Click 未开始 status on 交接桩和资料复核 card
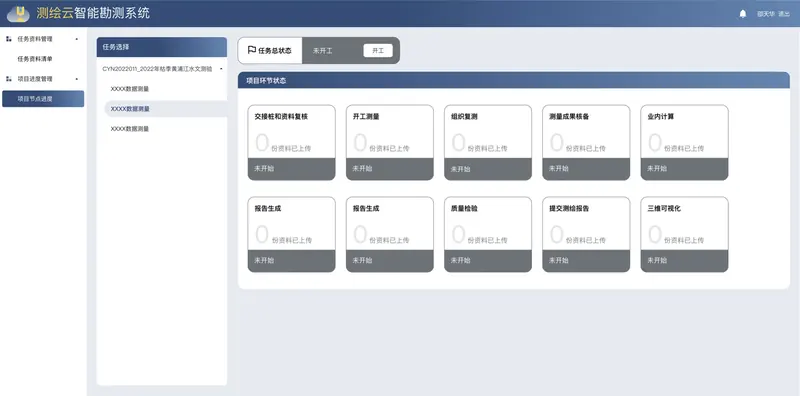The height and width of the screenshot is (396, 800). point(264,168)
